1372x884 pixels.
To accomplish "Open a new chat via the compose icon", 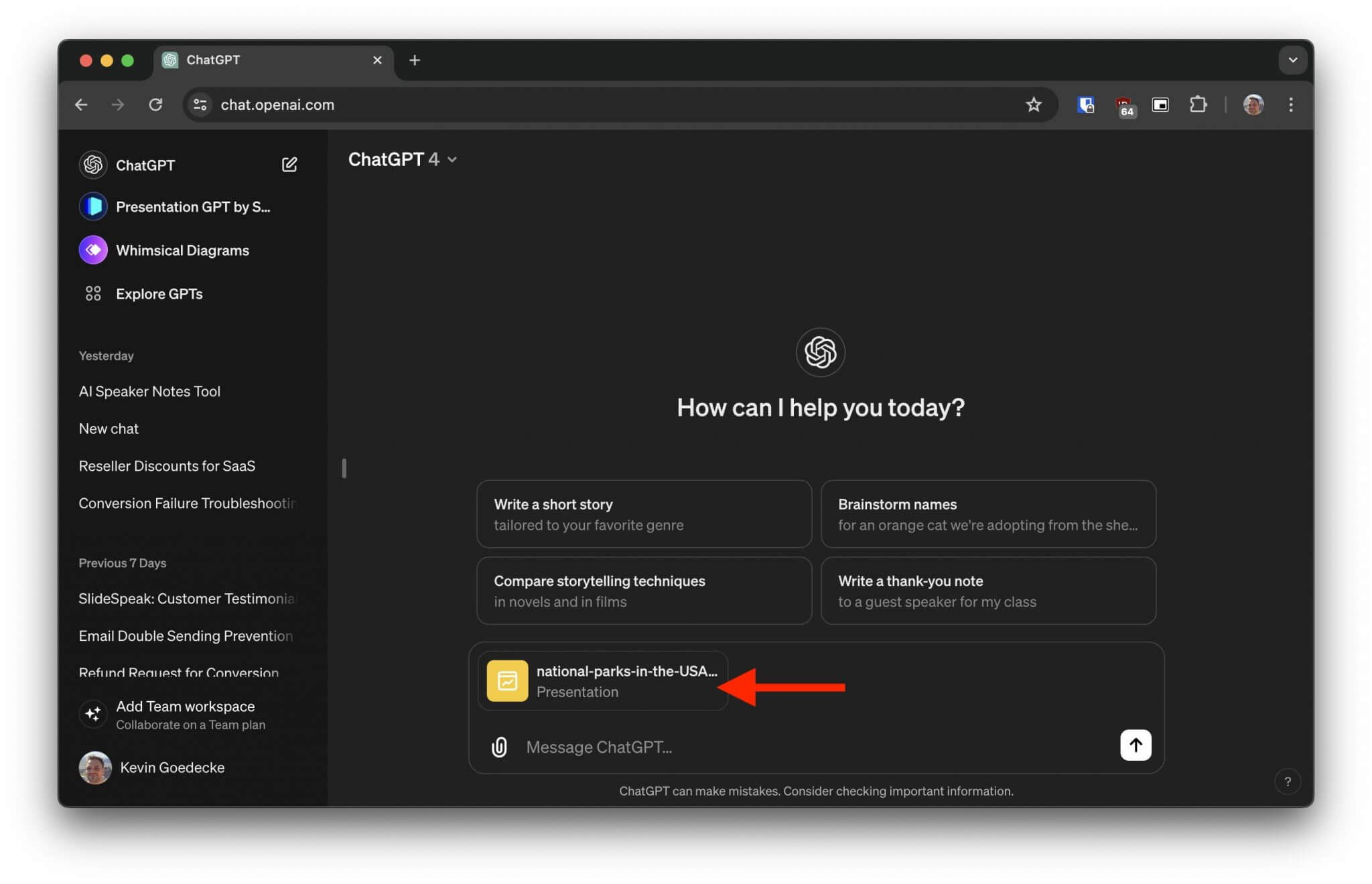I will point(289,164).
